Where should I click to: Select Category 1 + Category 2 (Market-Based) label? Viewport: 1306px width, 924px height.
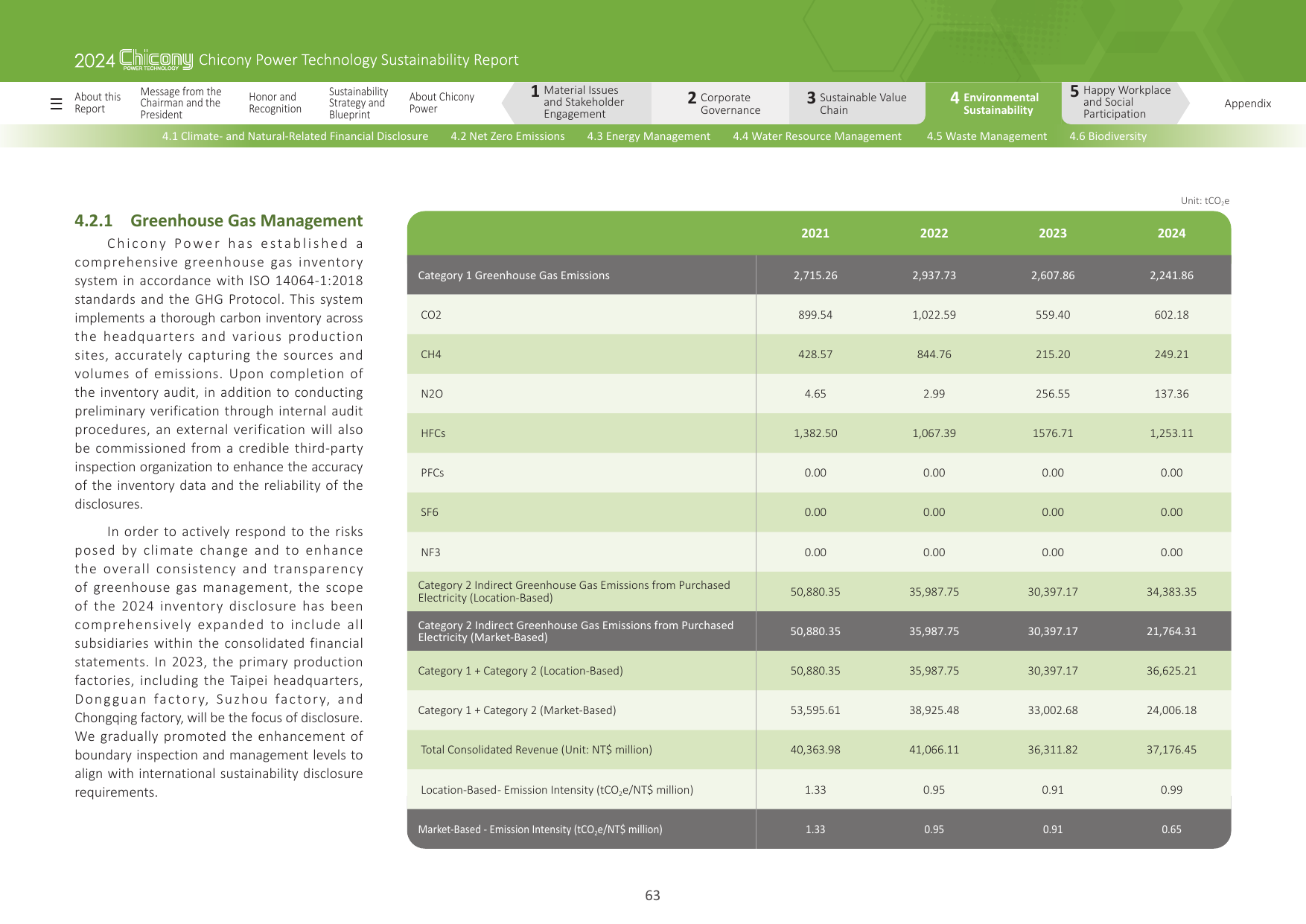click(517, 710)
